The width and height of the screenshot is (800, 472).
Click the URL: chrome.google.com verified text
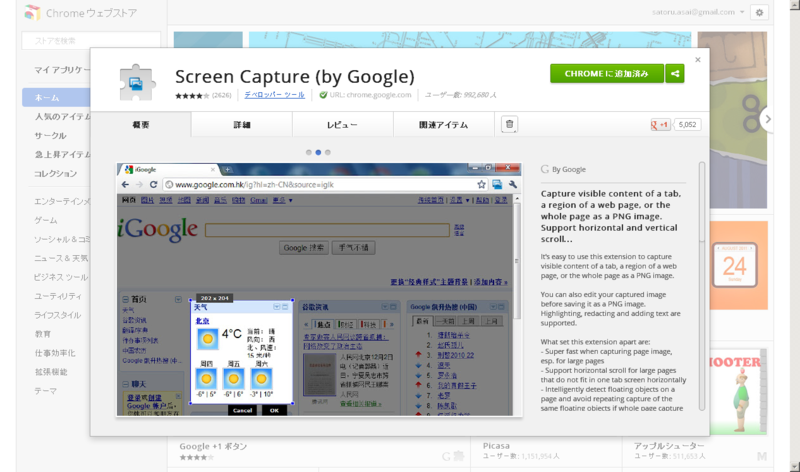[370, 95]
